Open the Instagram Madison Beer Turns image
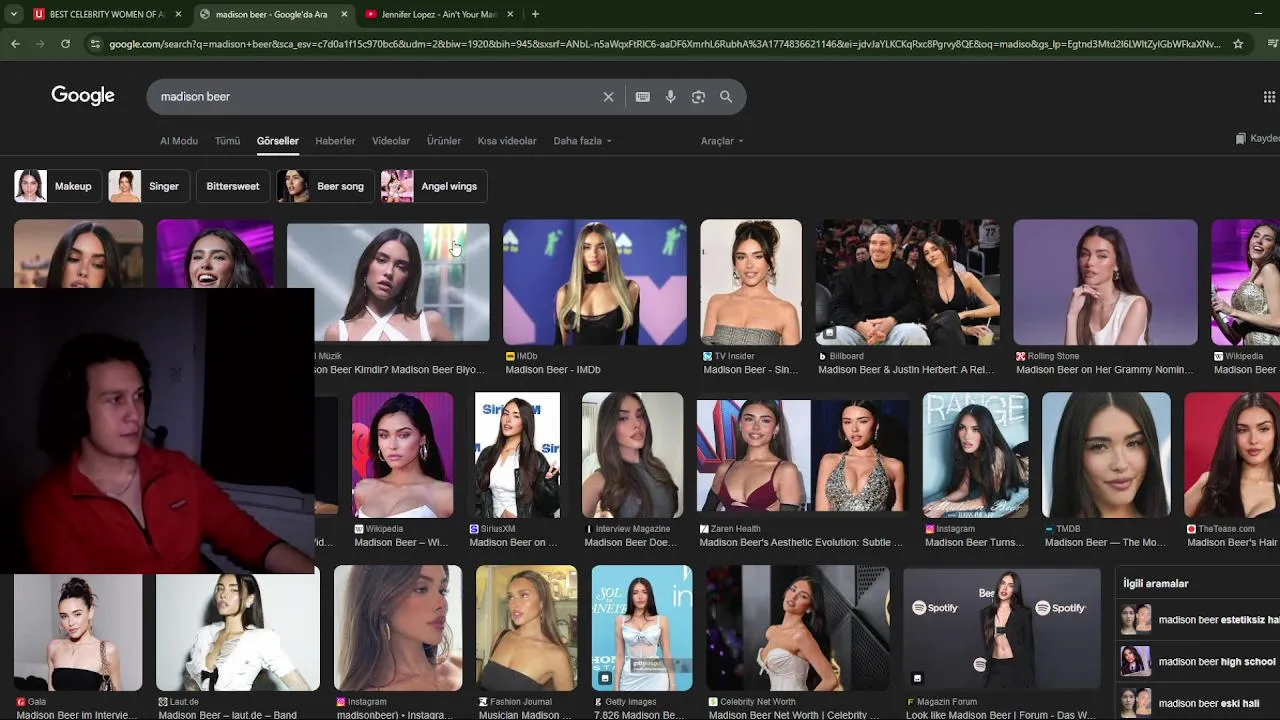Screen dimensions: 1280x720 click(x=975, y=455)
